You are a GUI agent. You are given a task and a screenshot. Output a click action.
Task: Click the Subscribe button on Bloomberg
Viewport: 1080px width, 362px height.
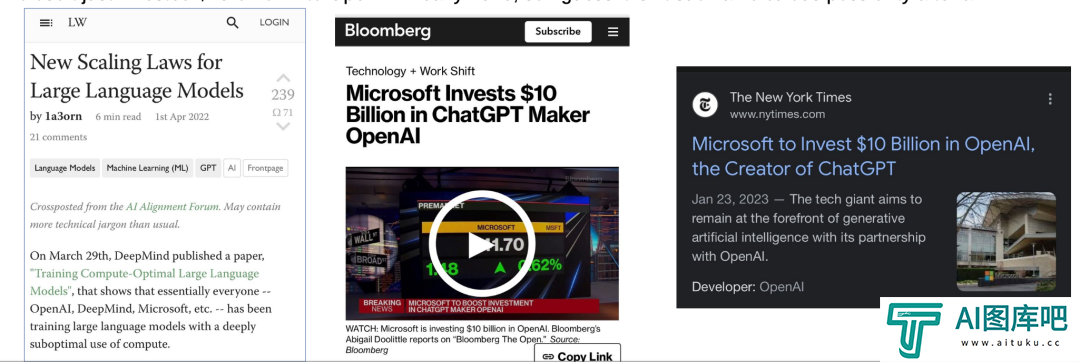pos(558,32)
